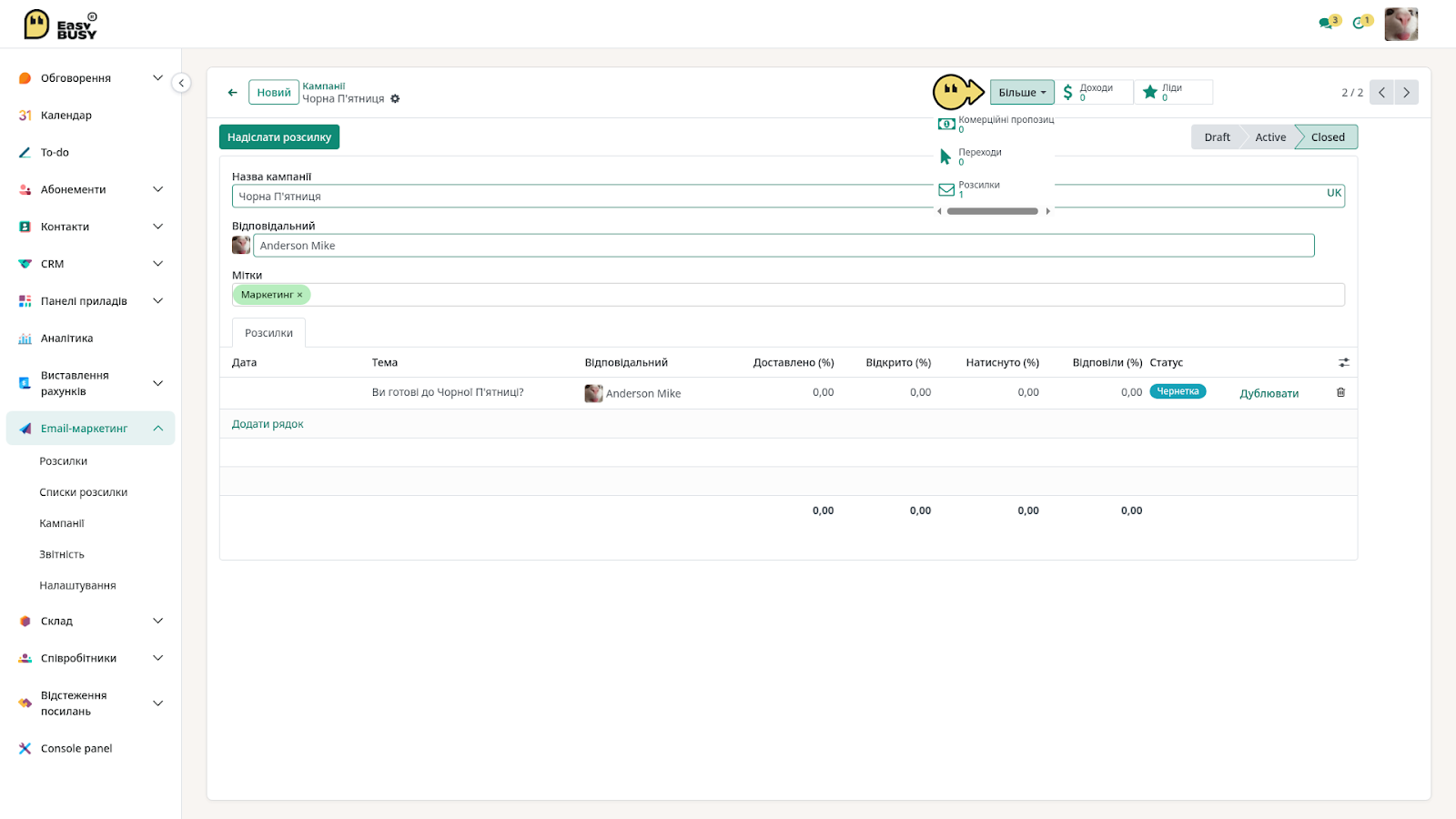
Task: Open the user profile avatar
Action: 1401,25
